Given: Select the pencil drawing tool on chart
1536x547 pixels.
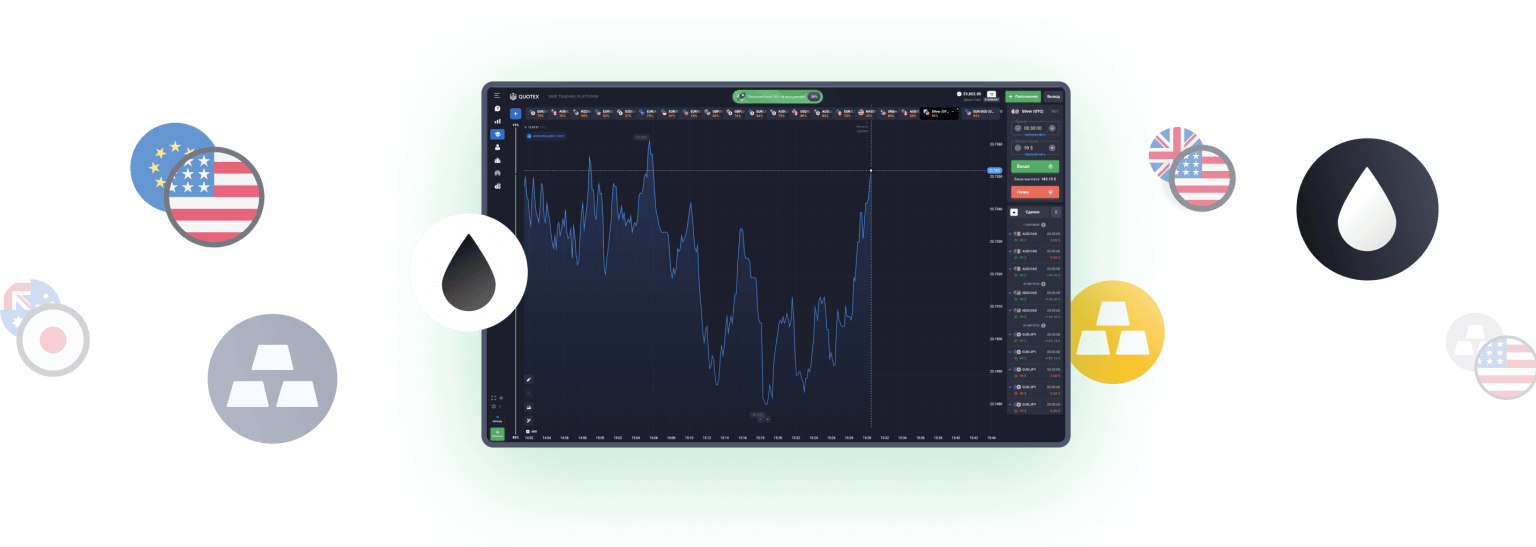Looking at the screenshot, I should click(x=529, y=380).
